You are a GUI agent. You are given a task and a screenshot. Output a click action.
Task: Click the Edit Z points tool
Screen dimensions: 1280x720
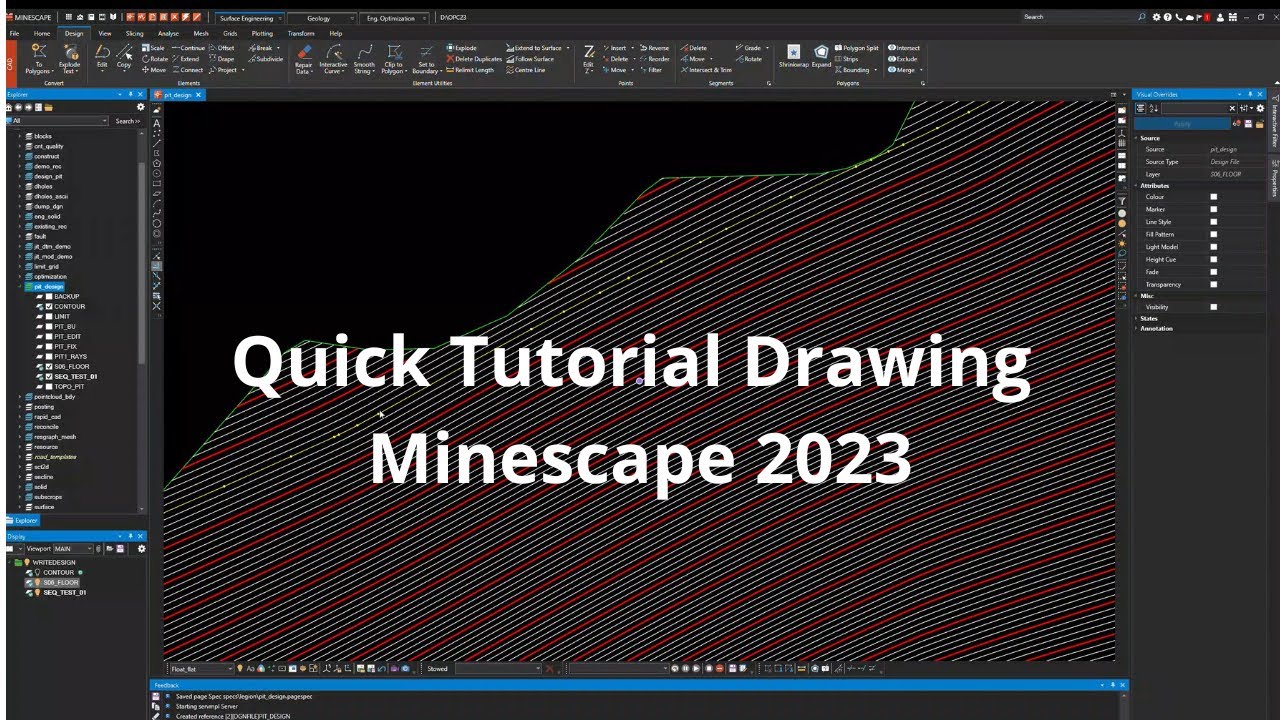point(589,57)
